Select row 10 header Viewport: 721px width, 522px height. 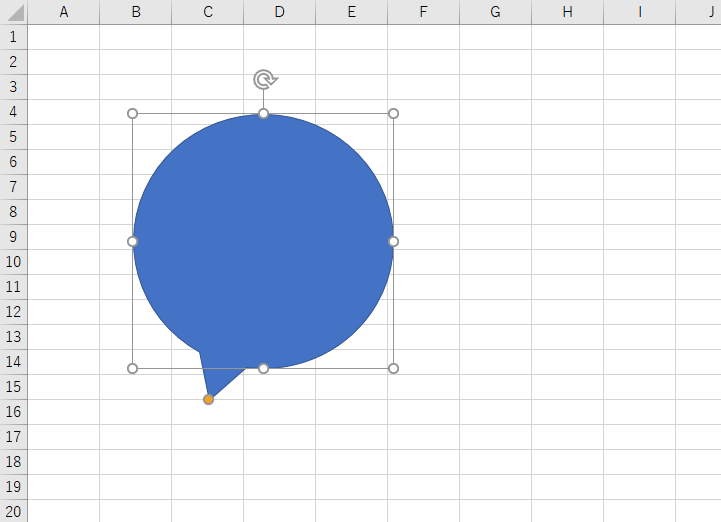pos(13,262)
